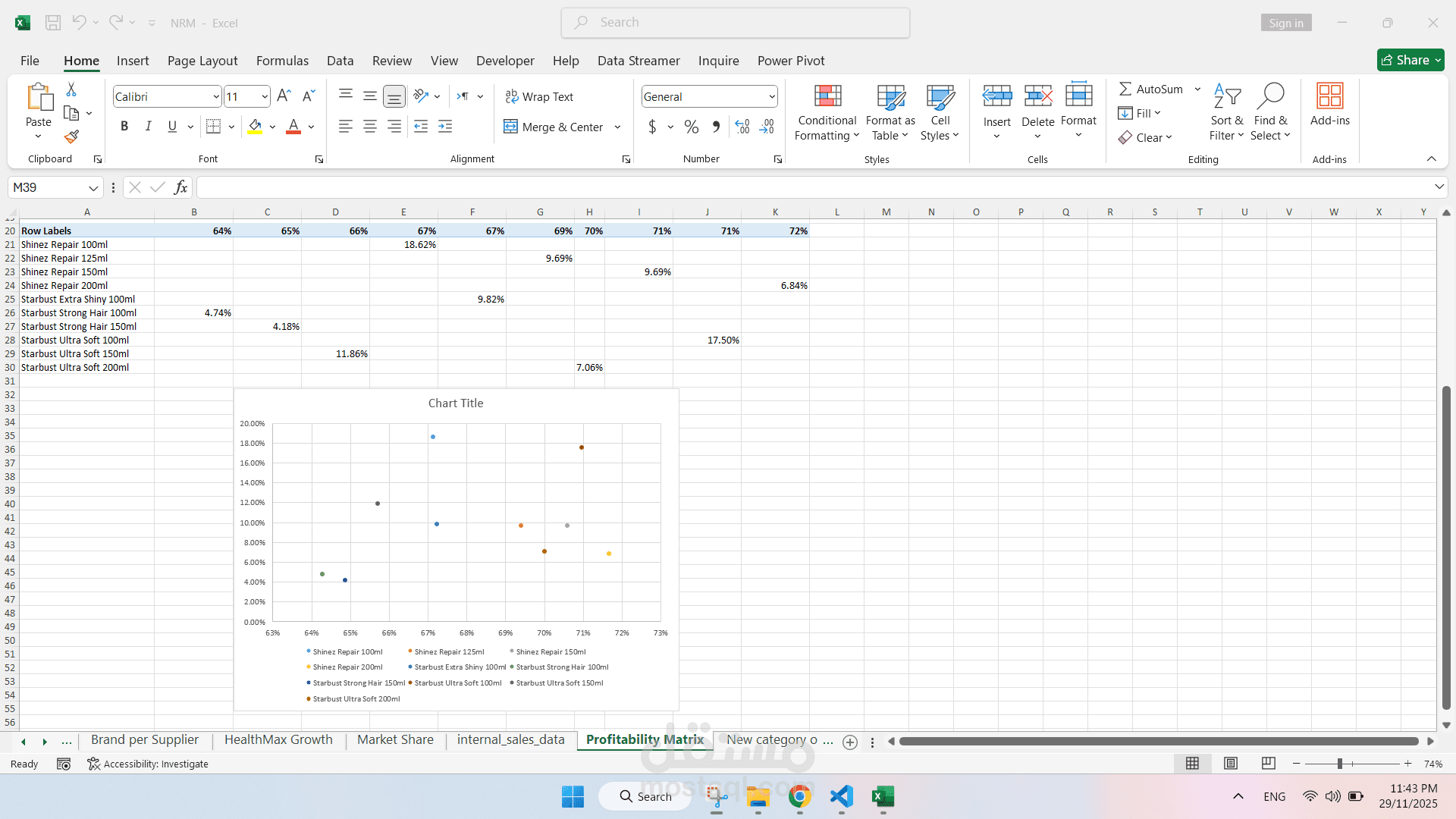This screenshot has height=819, width=1456.
Task: Open the Name Box dropdown arrow
Action: [93, 188]
